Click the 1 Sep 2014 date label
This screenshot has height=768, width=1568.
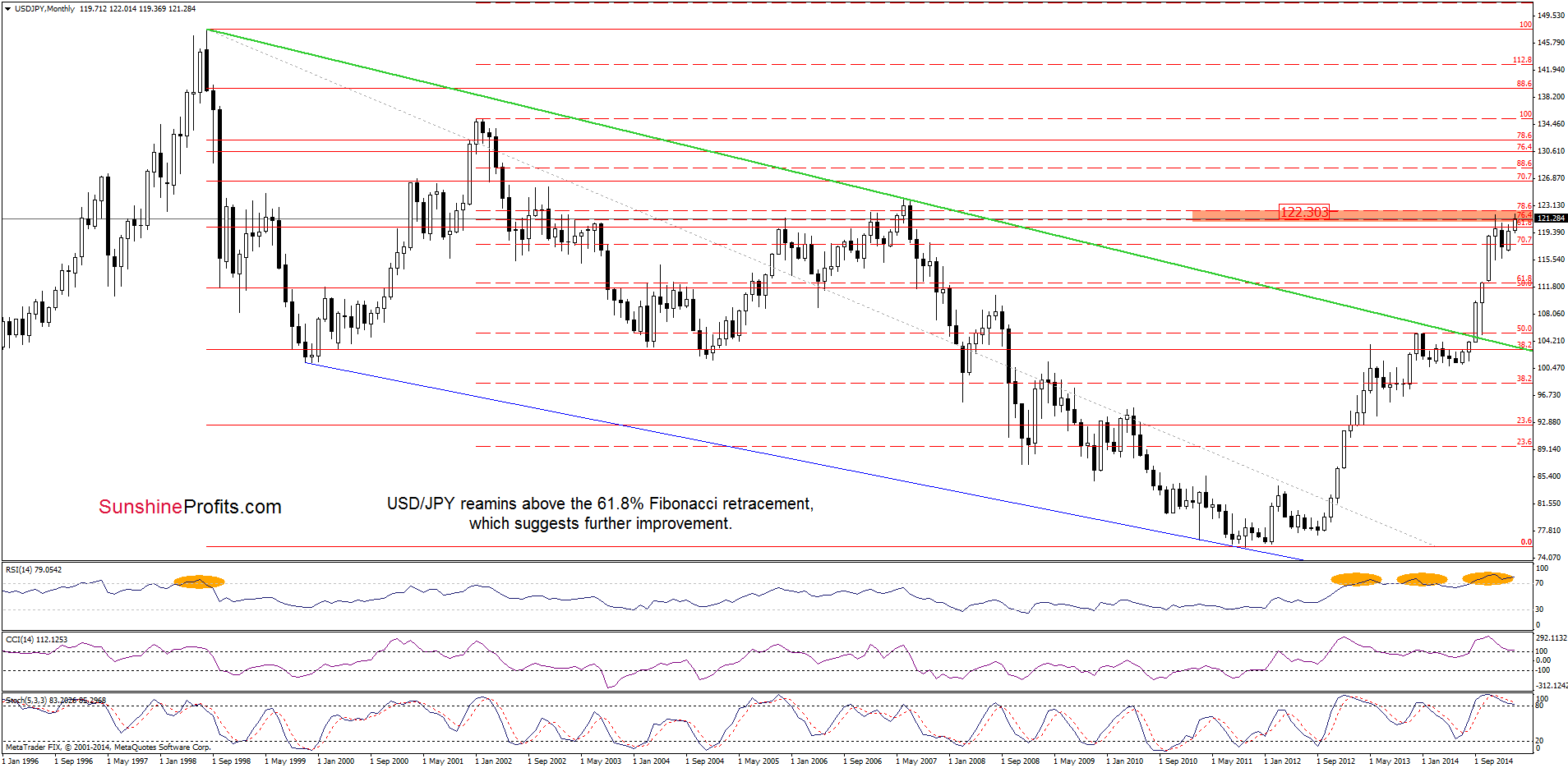(x=1494, y=761)
